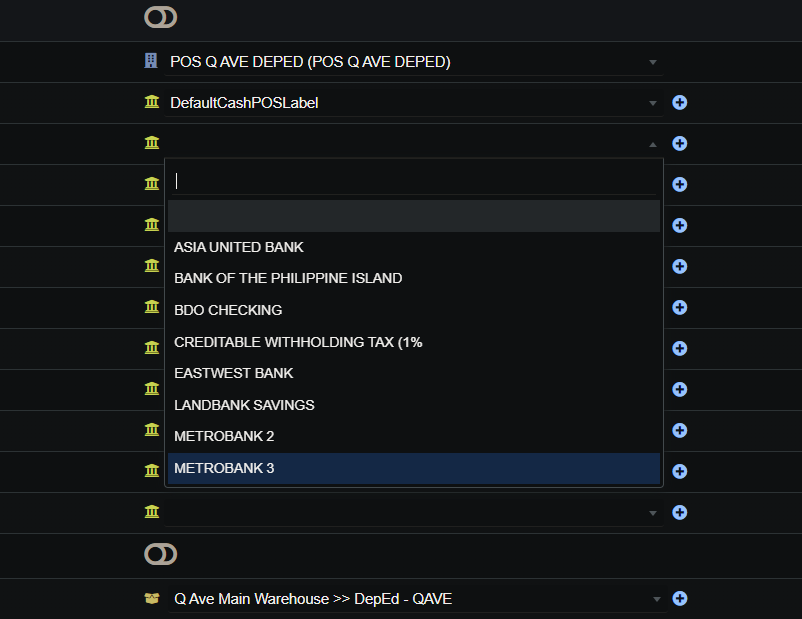
Task: Choose METROBANK 3 option
Action: 224,468
